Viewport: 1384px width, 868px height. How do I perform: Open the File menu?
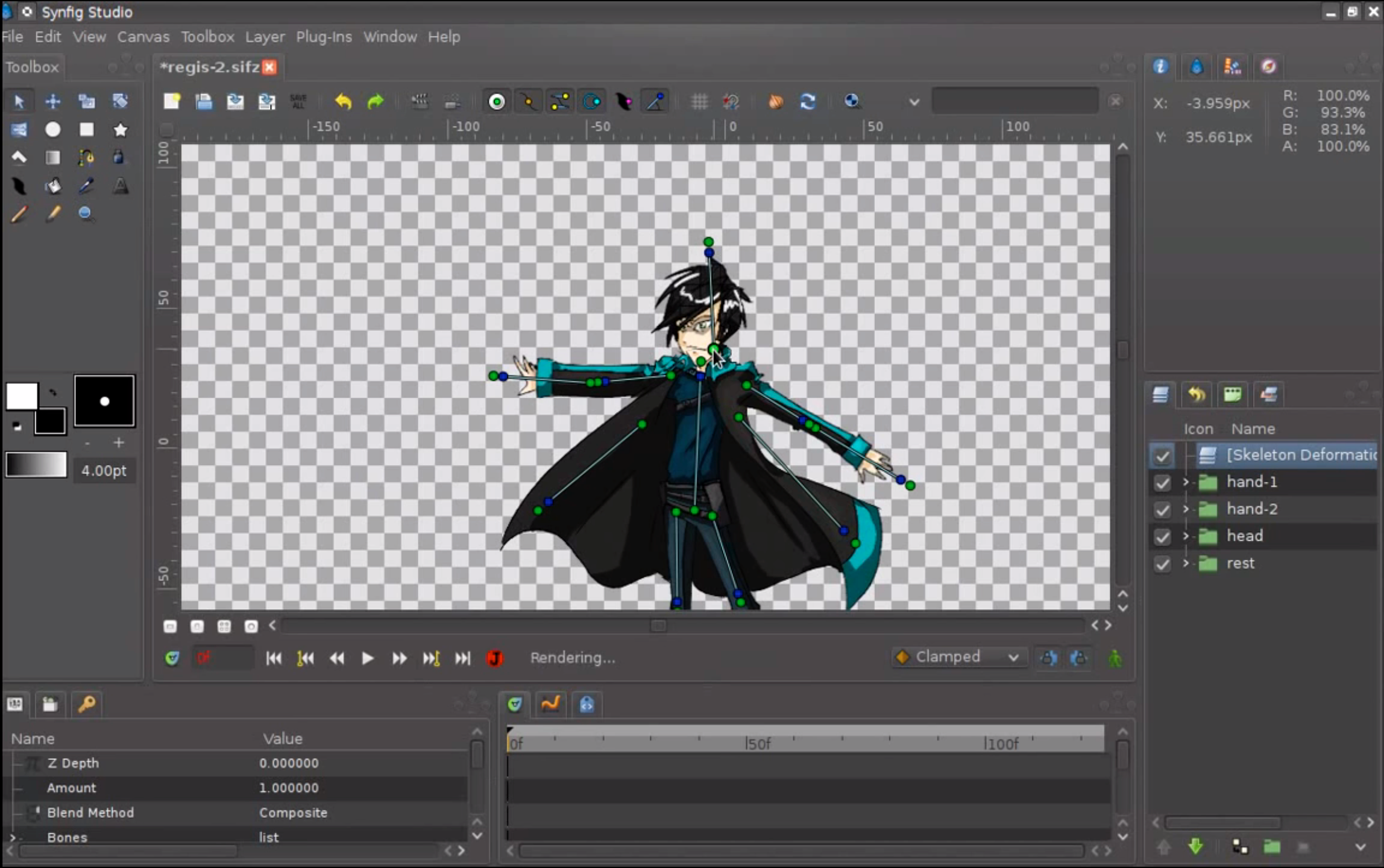pyautogui.click(x=13, y=37)
